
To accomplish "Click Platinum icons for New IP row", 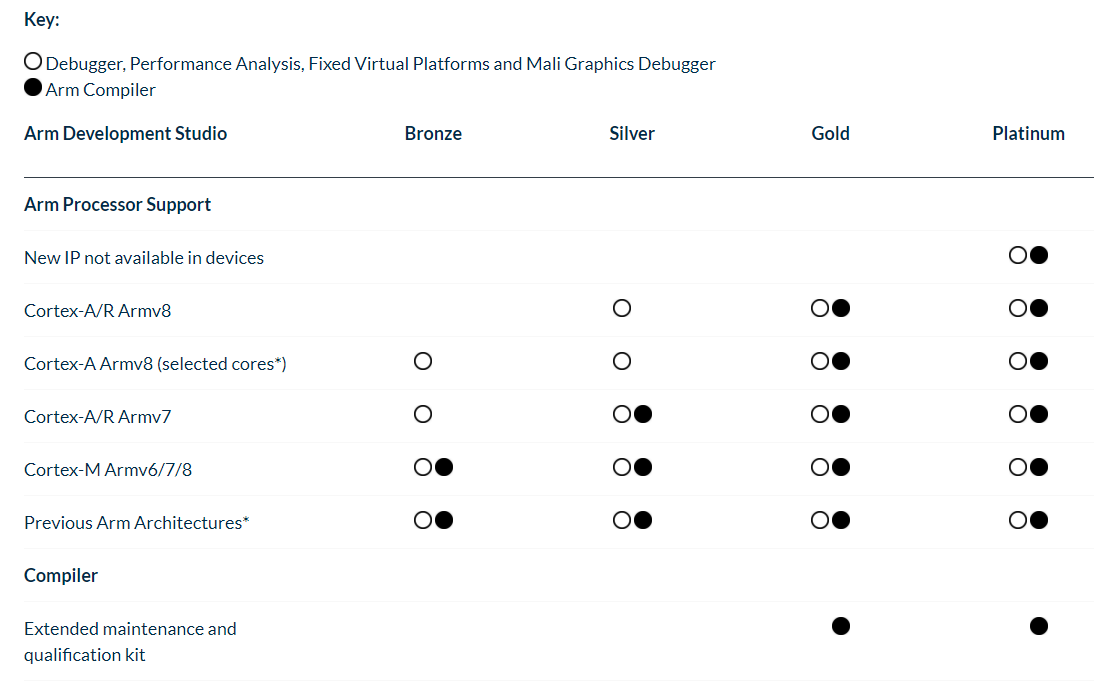I will point(1028,256).
